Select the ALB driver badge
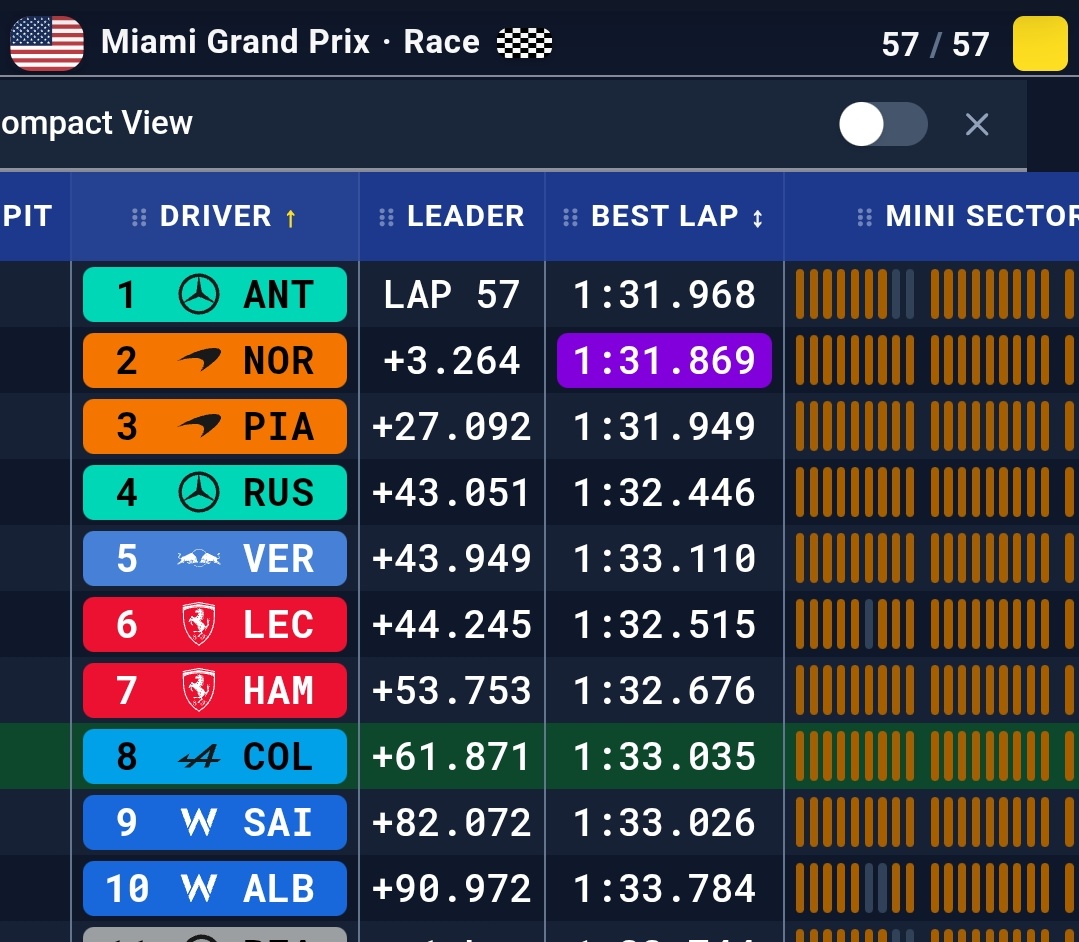1079x942 pixels. coord(215,889)
